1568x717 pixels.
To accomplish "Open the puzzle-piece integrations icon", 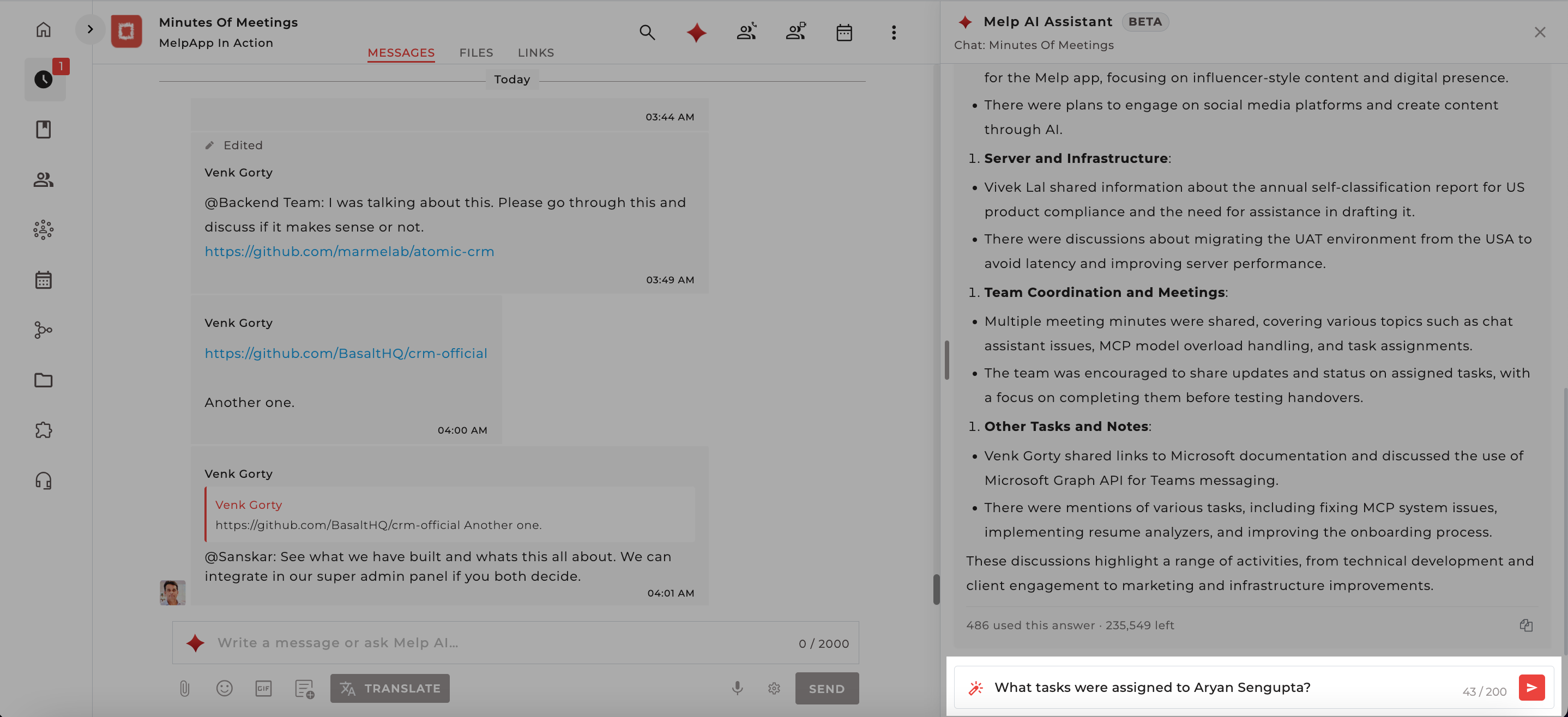I will [43, 430].
